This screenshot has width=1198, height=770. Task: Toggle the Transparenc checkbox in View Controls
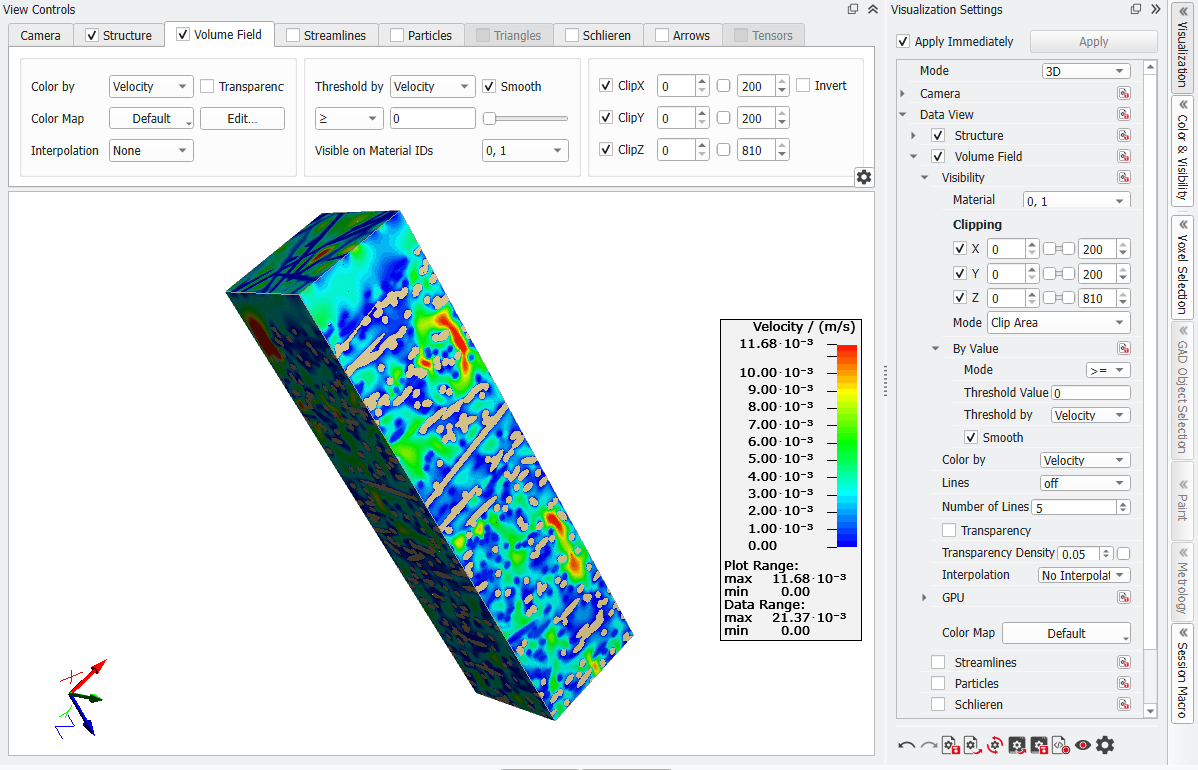click(x=207, y=86)
